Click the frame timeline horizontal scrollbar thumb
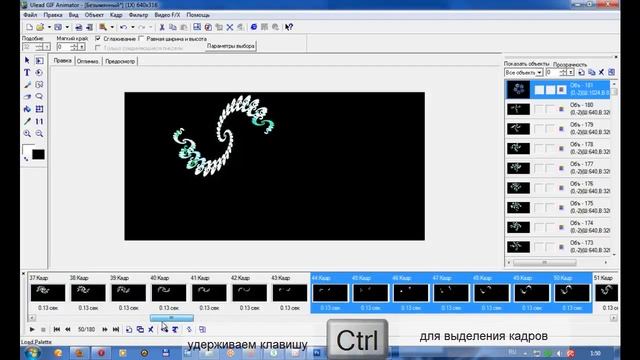The width and height of the screenshot is (640, 360). point(171,318)
